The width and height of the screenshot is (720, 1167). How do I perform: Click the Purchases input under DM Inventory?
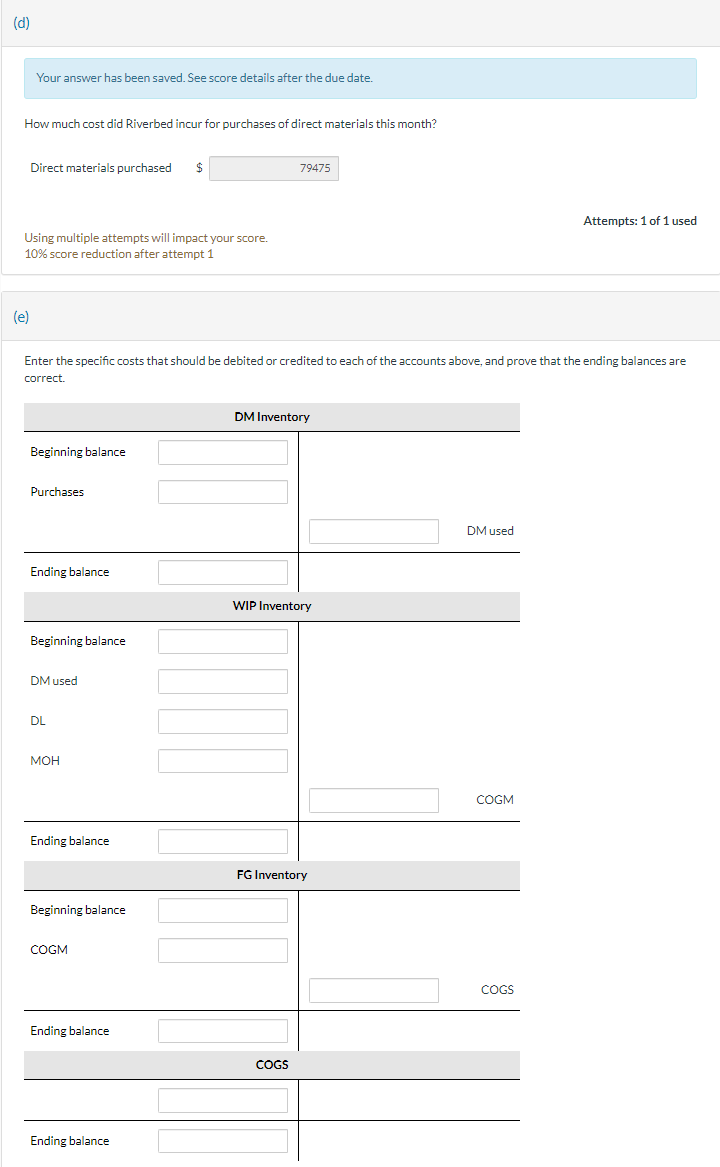click(x=222, y=491)
